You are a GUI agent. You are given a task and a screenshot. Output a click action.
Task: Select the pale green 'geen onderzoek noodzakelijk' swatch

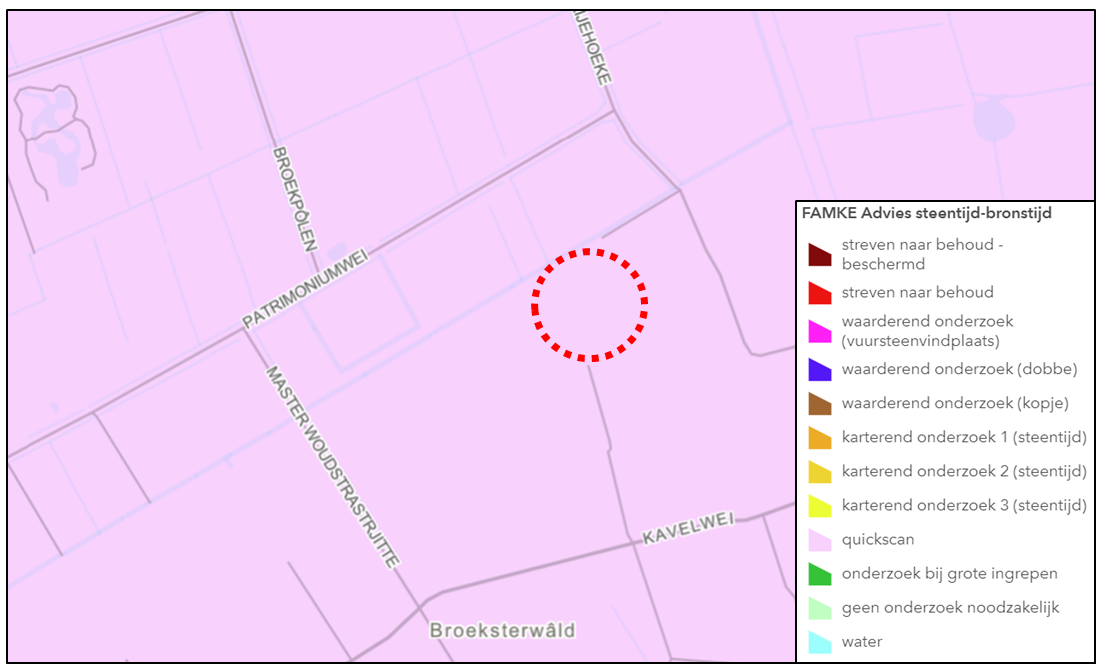[820, 608]
